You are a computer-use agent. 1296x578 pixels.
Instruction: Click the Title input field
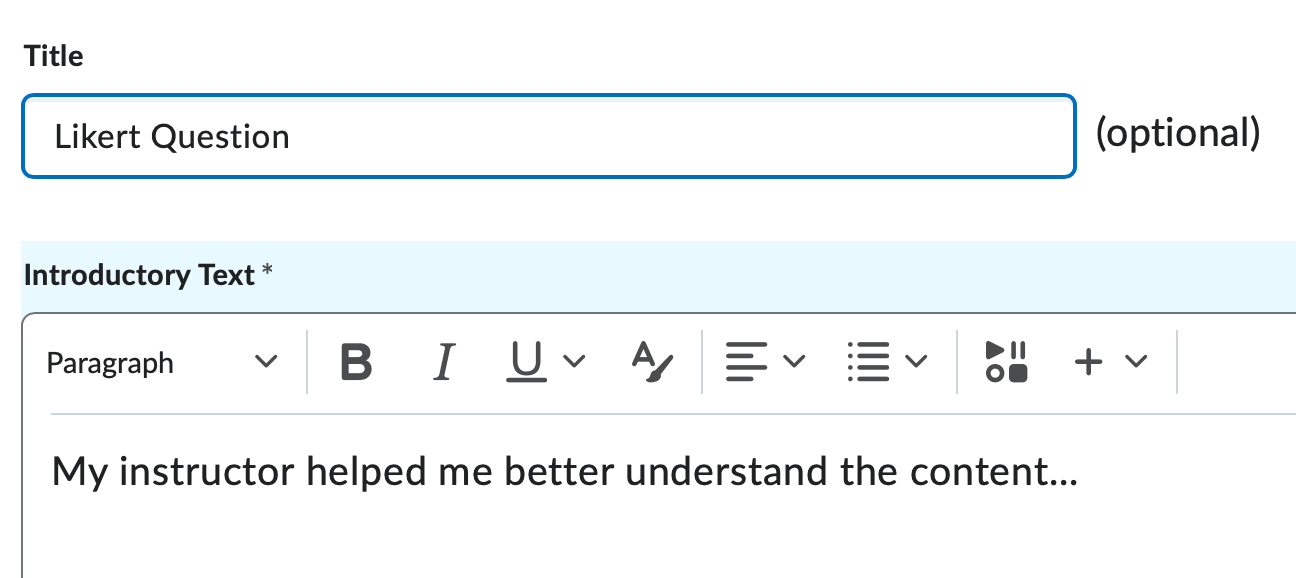coord(548,136)
